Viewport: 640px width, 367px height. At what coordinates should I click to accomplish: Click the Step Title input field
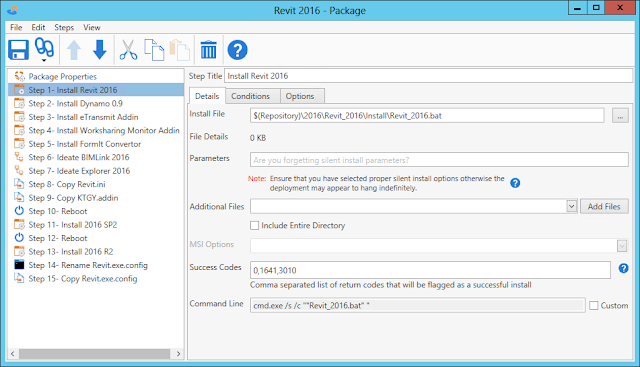pyautogui.click(x=428, y=76)
